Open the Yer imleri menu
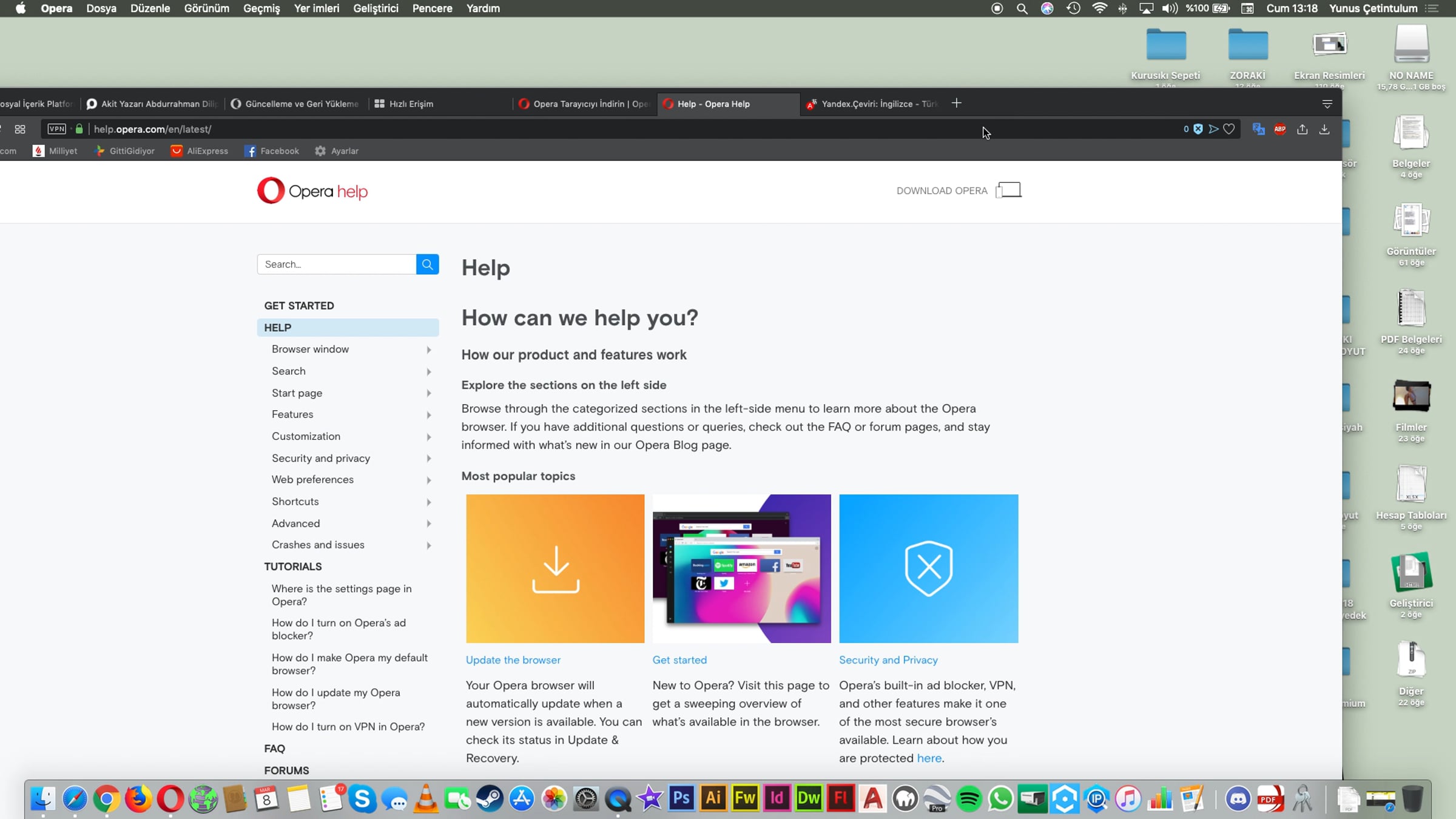This screenshot has width=1456, height=819. [x=317, y=8]
